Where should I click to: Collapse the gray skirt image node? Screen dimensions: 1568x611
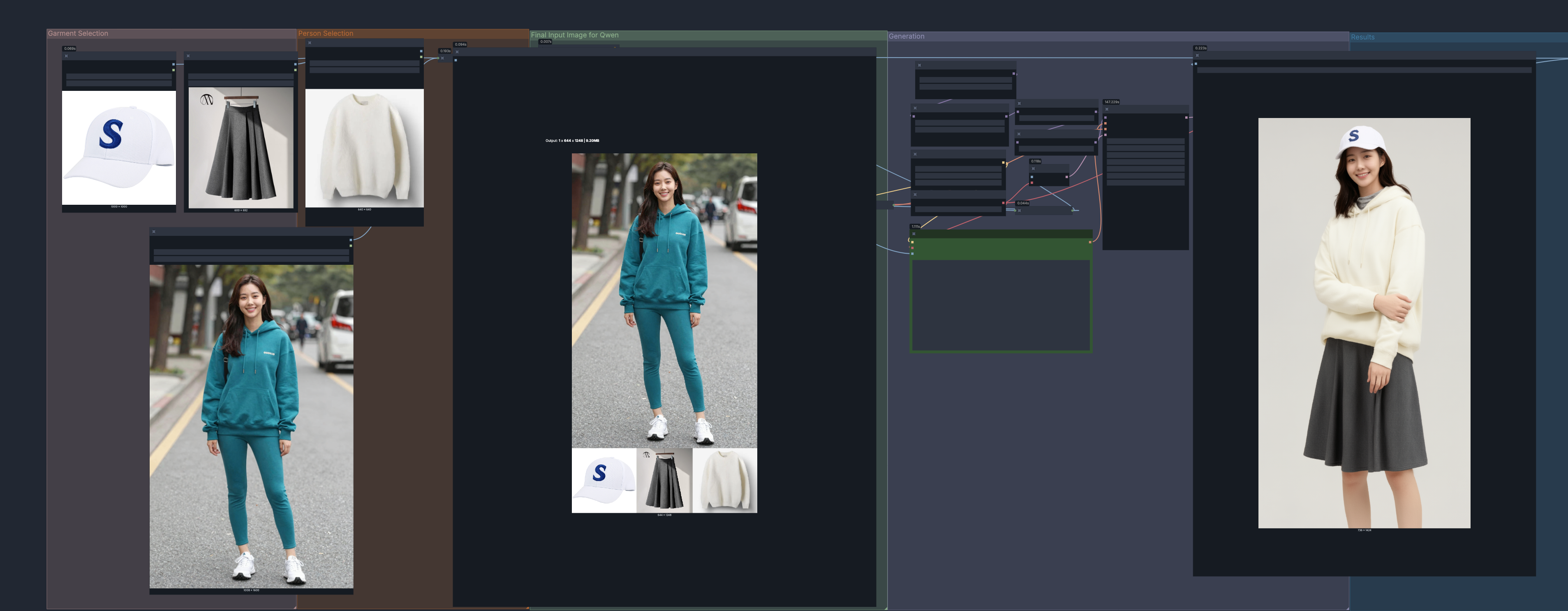[x=188, y=56]
